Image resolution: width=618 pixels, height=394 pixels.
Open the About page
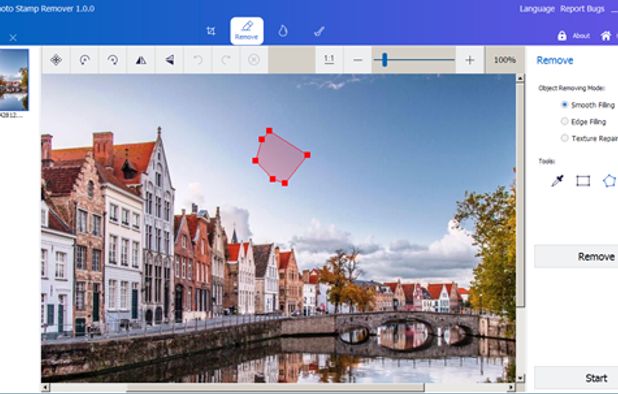point(581,36)
